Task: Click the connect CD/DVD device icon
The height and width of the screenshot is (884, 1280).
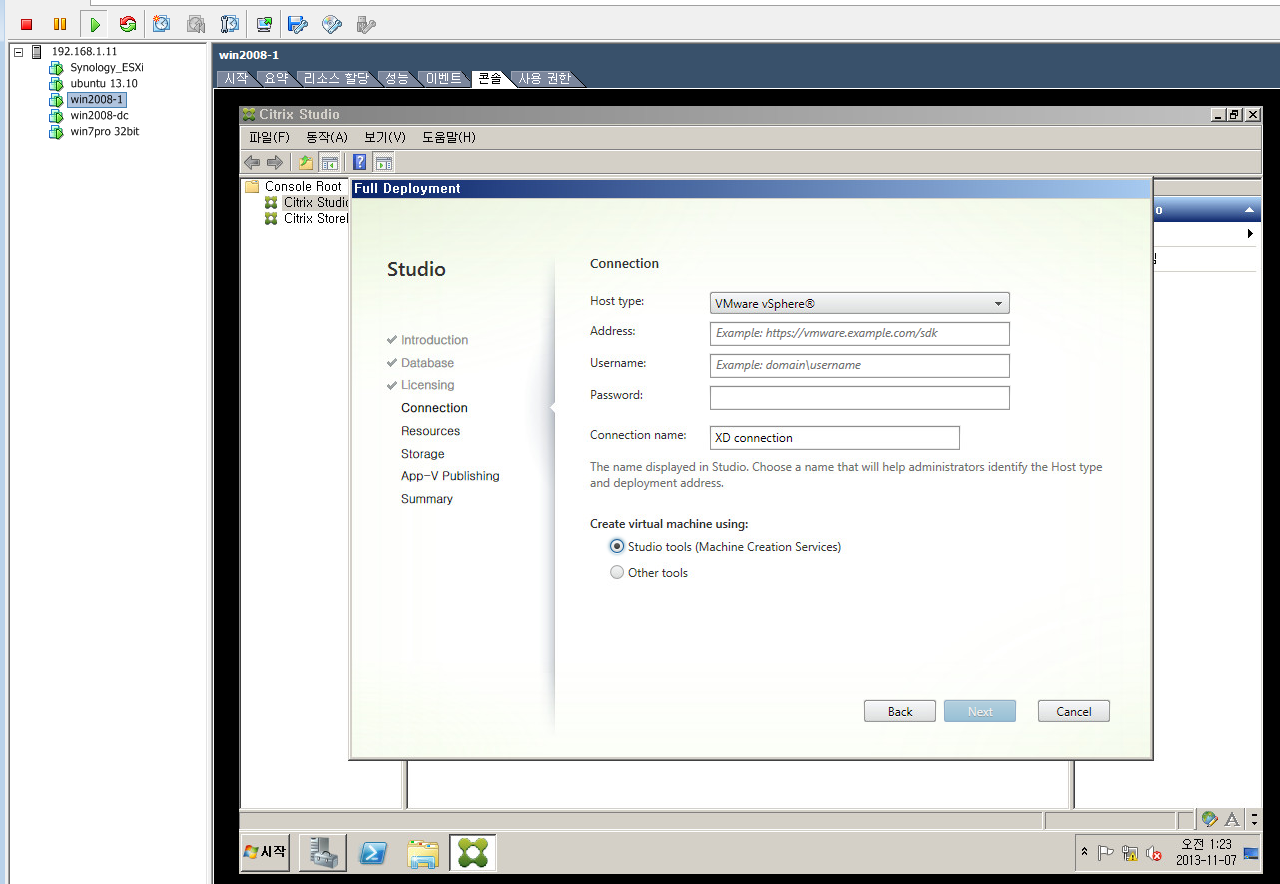Action: coord(332,24)
